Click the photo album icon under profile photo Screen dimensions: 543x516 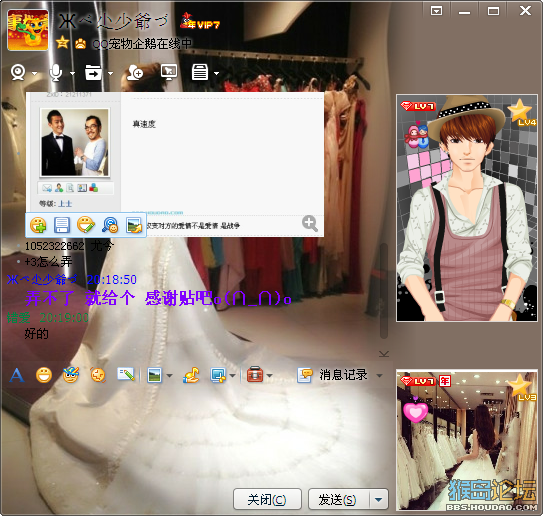pos(82,188)
